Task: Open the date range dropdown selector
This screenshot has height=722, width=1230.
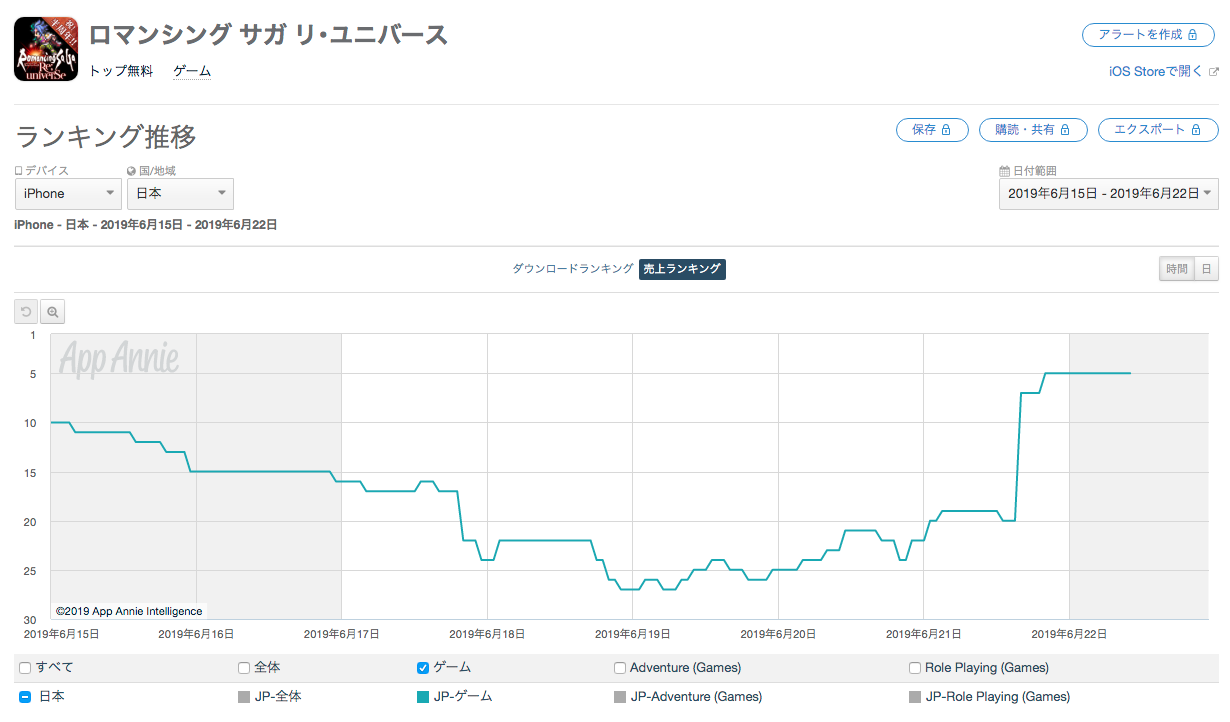Action: click(1109, 194)
